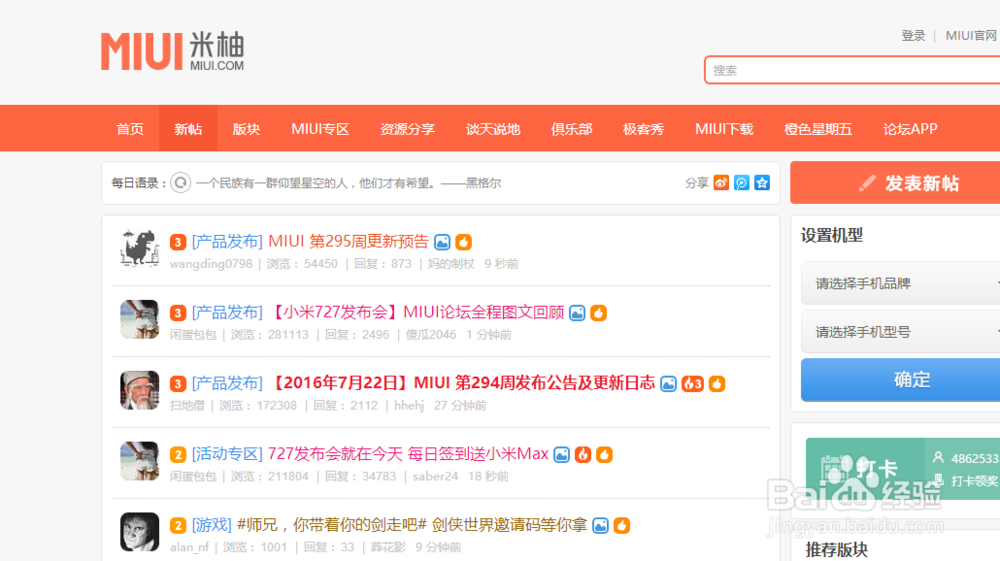
Task: Click the 打卡 check-in banner
Action: [x=902, y=469]
